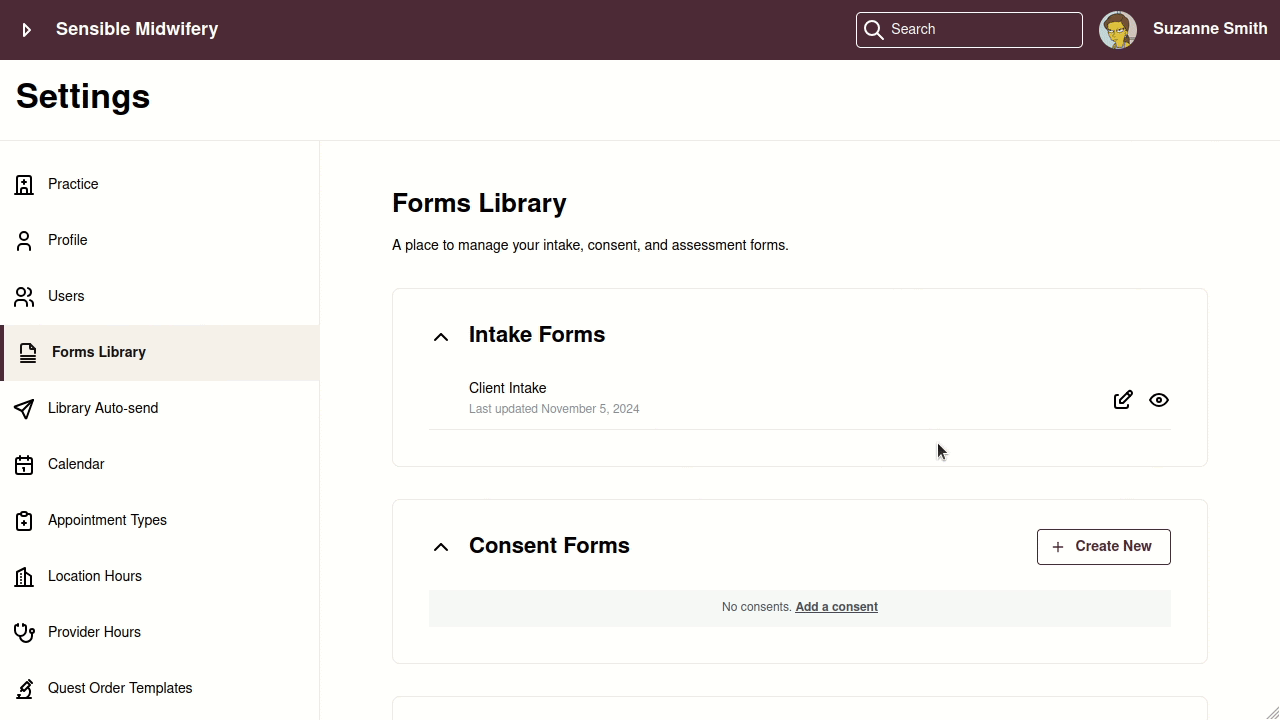Screen dimensions: 1280x720
Task: Click the Settings page title
Action: pyautogui.click(x=83, y=97)
